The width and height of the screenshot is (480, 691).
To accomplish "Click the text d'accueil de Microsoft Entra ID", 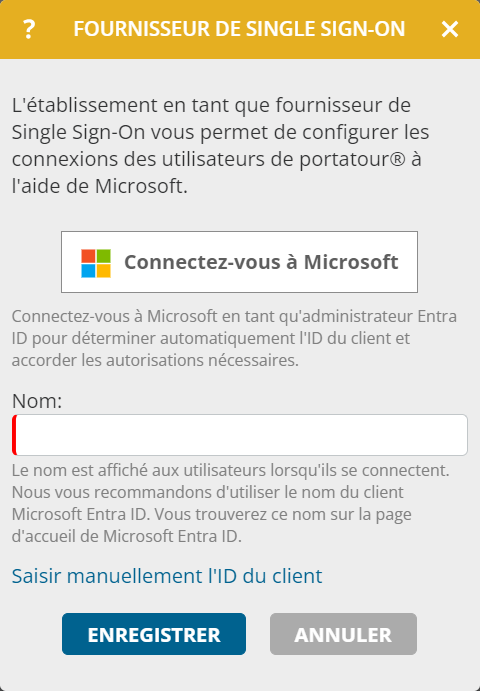I will coord(127,536).
